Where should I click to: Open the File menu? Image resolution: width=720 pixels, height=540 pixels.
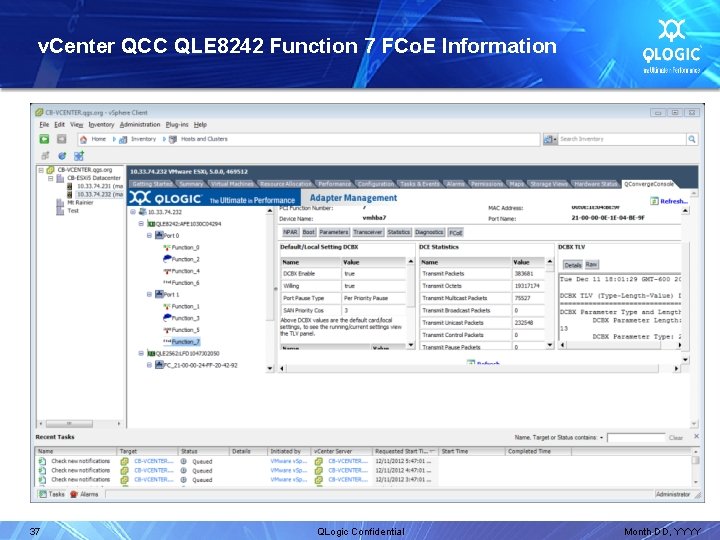[44, 124]
